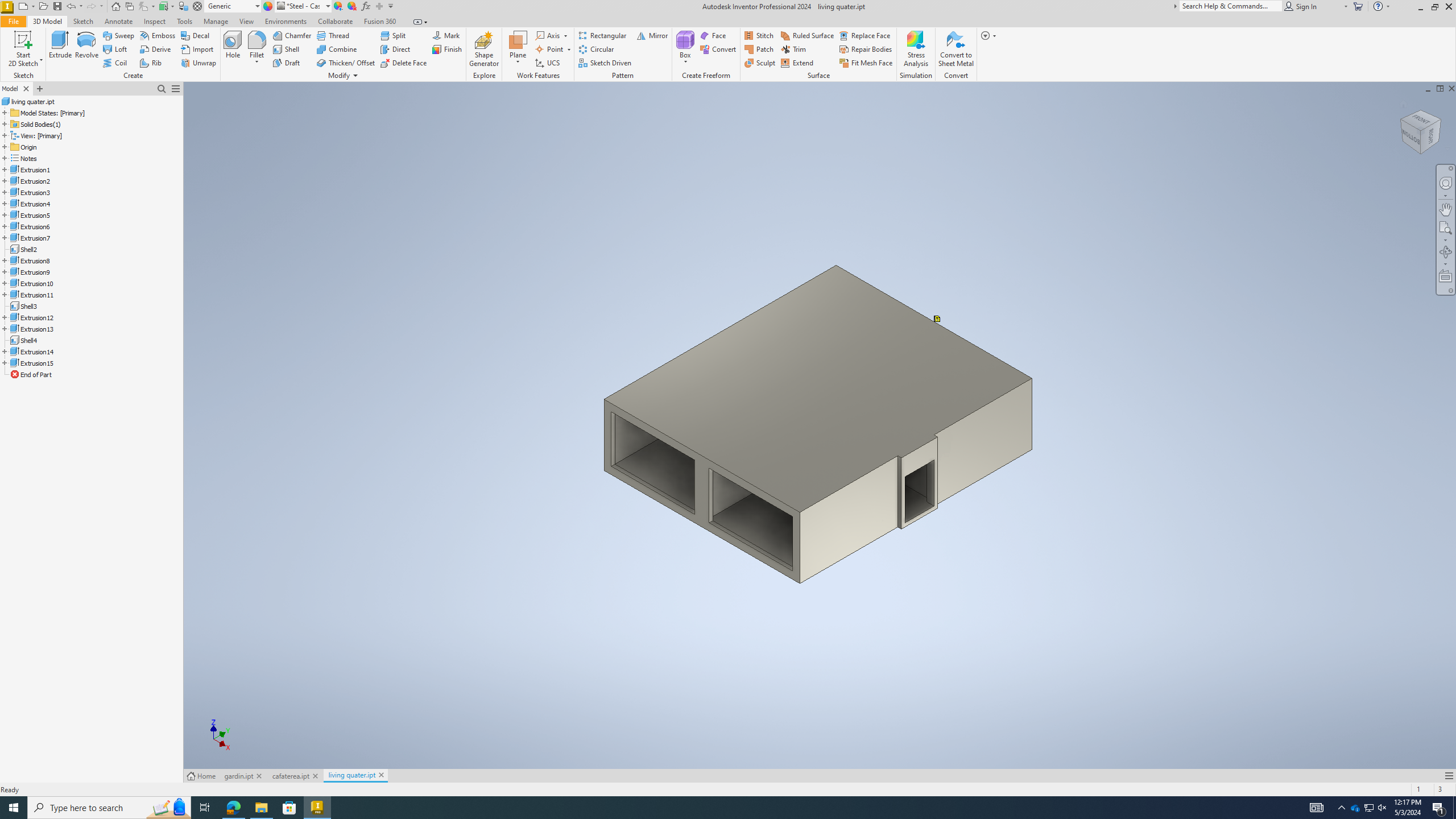Select Shell3 in the model tree
The height and width of the screenshot is (819, 1456).
[28, 306]
